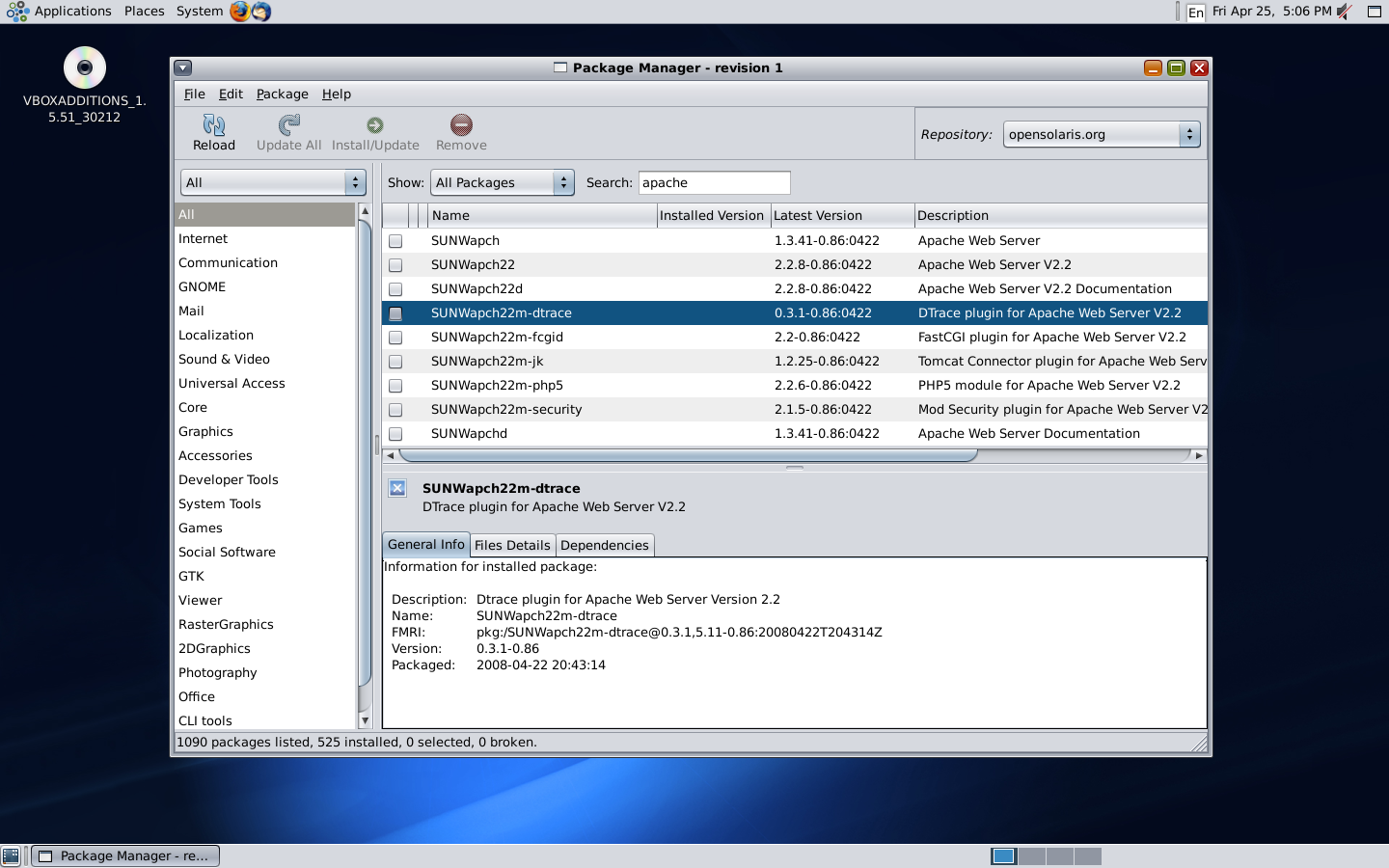Select the Internet category
This screenshot has height=868, width=1389.
265,238
